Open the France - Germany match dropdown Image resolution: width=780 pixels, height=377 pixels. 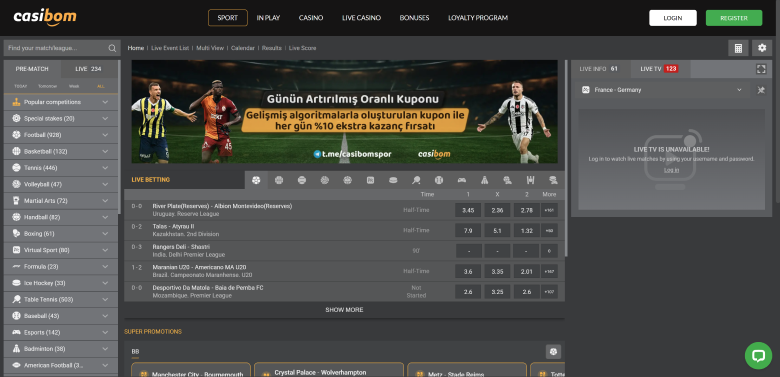(x=662, y=90)
